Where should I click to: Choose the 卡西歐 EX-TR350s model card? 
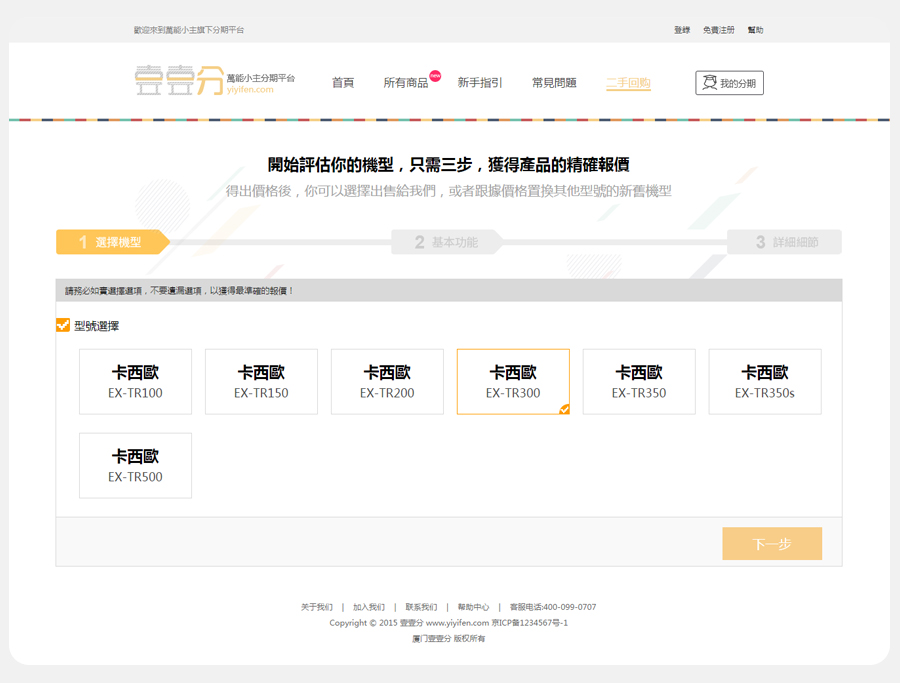click(x=765, y=382)
